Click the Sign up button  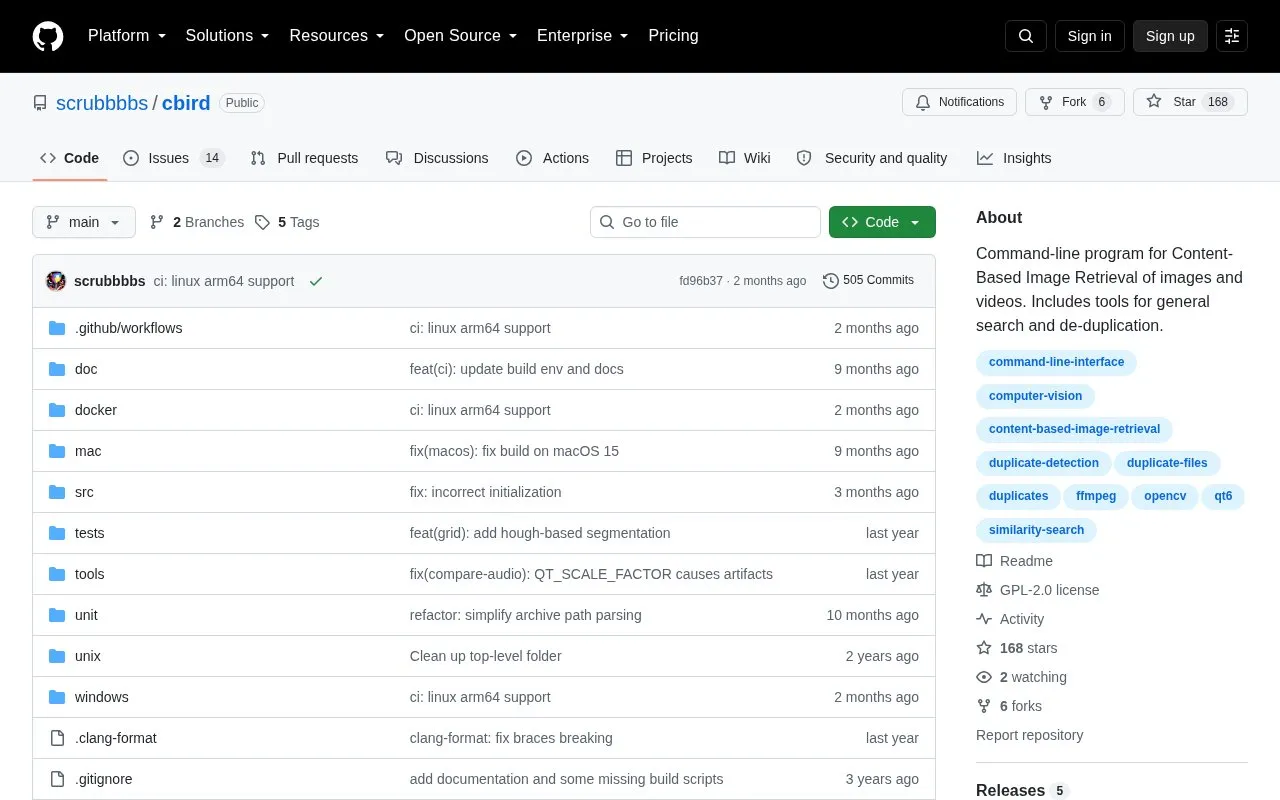(1170, 36)
